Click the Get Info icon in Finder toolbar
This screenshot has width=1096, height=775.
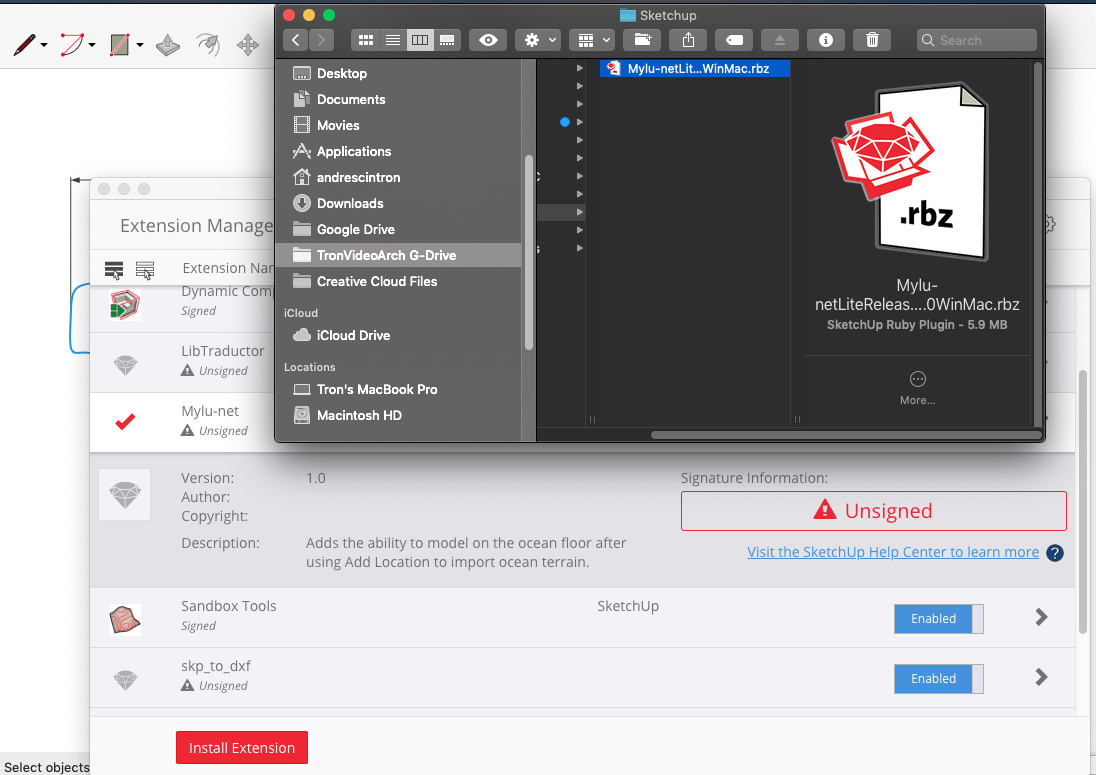click(x=826, y=40)
